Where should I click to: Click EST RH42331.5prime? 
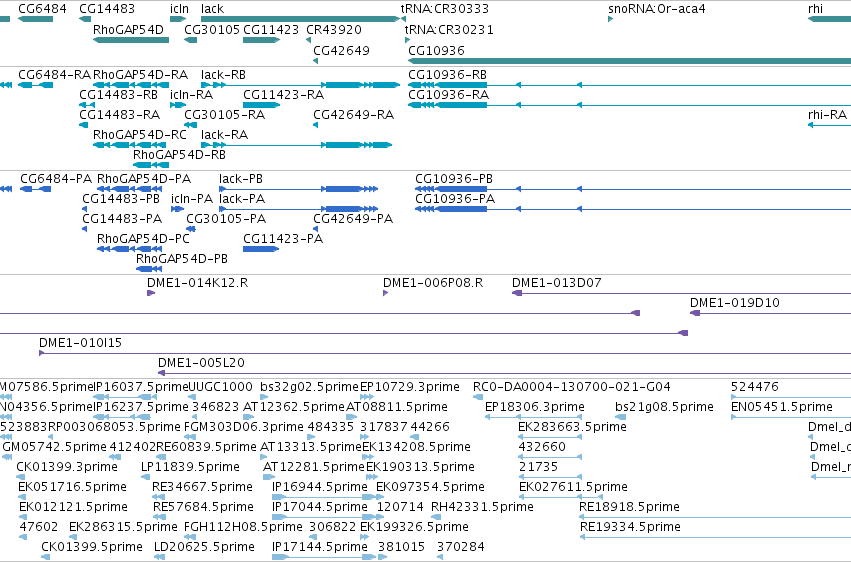[x=482, y=507]
